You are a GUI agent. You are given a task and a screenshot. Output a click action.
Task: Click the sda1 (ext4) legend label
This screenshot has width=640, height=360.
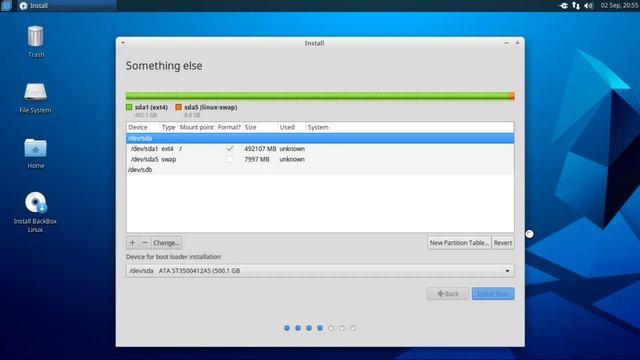click(x=151, y=107)
